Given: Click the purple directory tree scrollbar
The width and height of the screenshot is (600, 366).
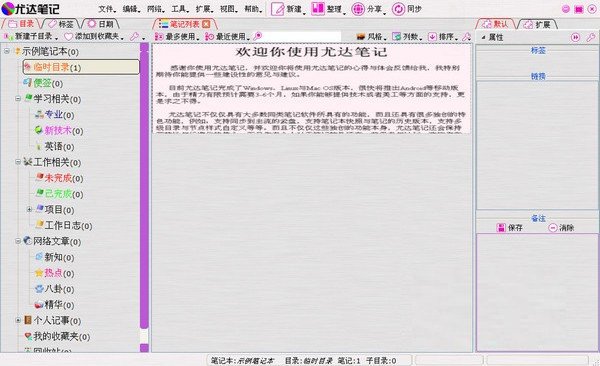Looking at the screenshot, I should [144, 186].
